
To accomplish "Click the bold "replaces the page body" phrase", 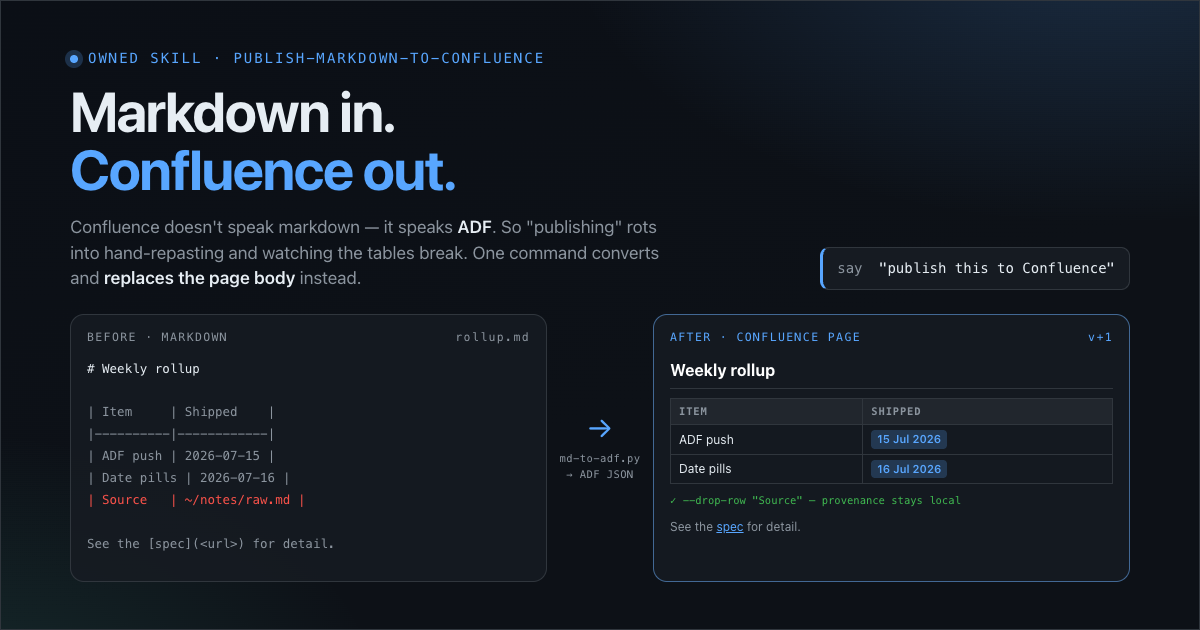I will point(199,278).
